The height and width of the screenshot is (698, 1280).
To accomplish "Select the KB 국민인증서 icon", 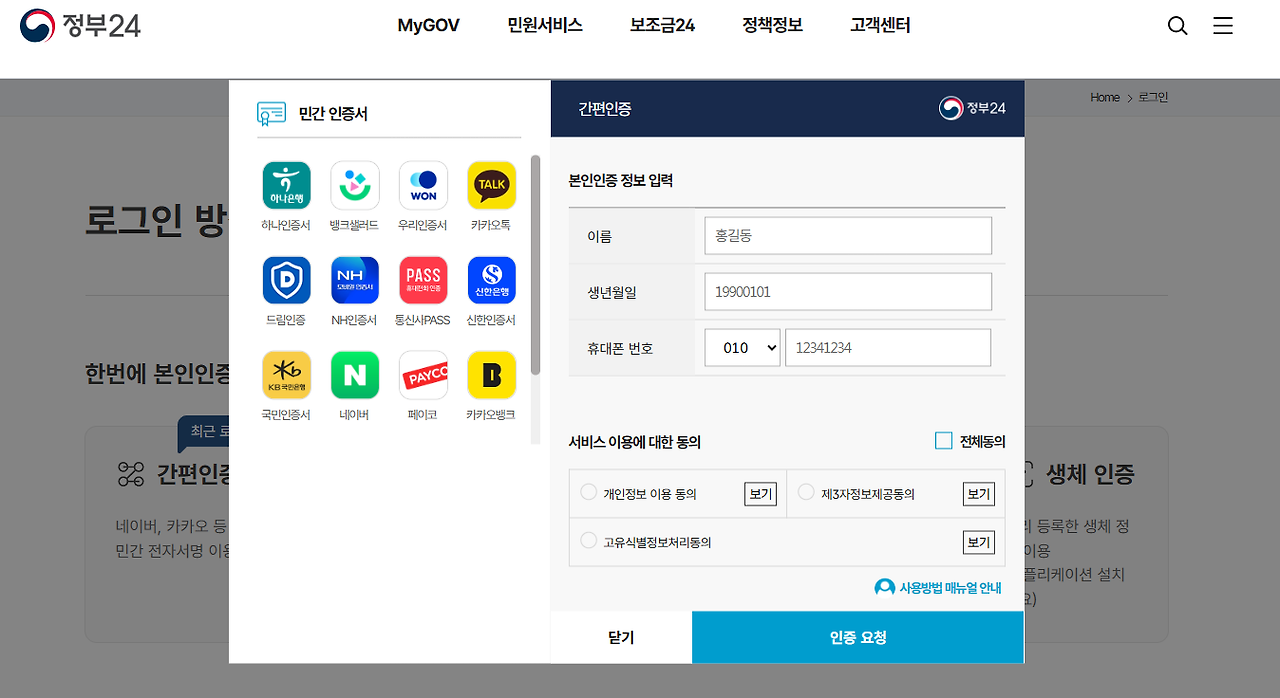I will coord(286,375).
